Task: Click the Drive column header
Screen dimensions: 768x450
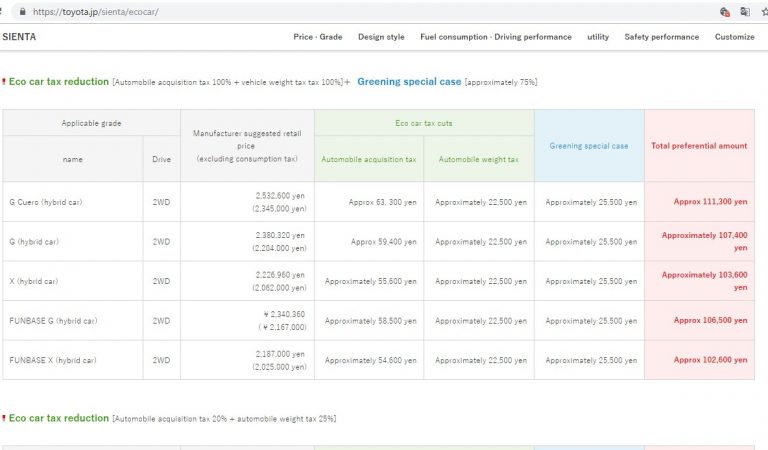Action: (x=162, y=159)
